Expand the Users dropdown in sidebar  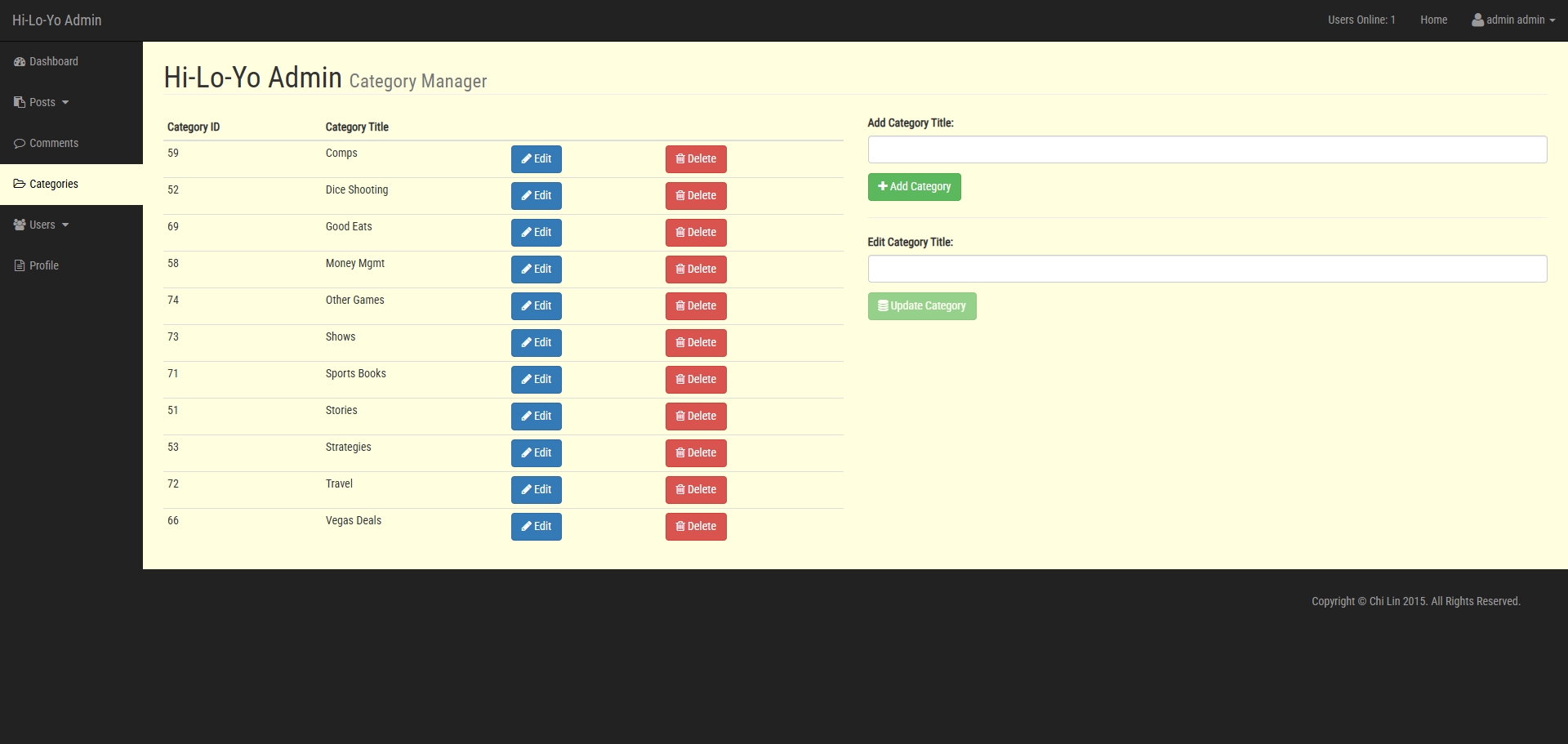pyautogui.click(x=42, y=225)
